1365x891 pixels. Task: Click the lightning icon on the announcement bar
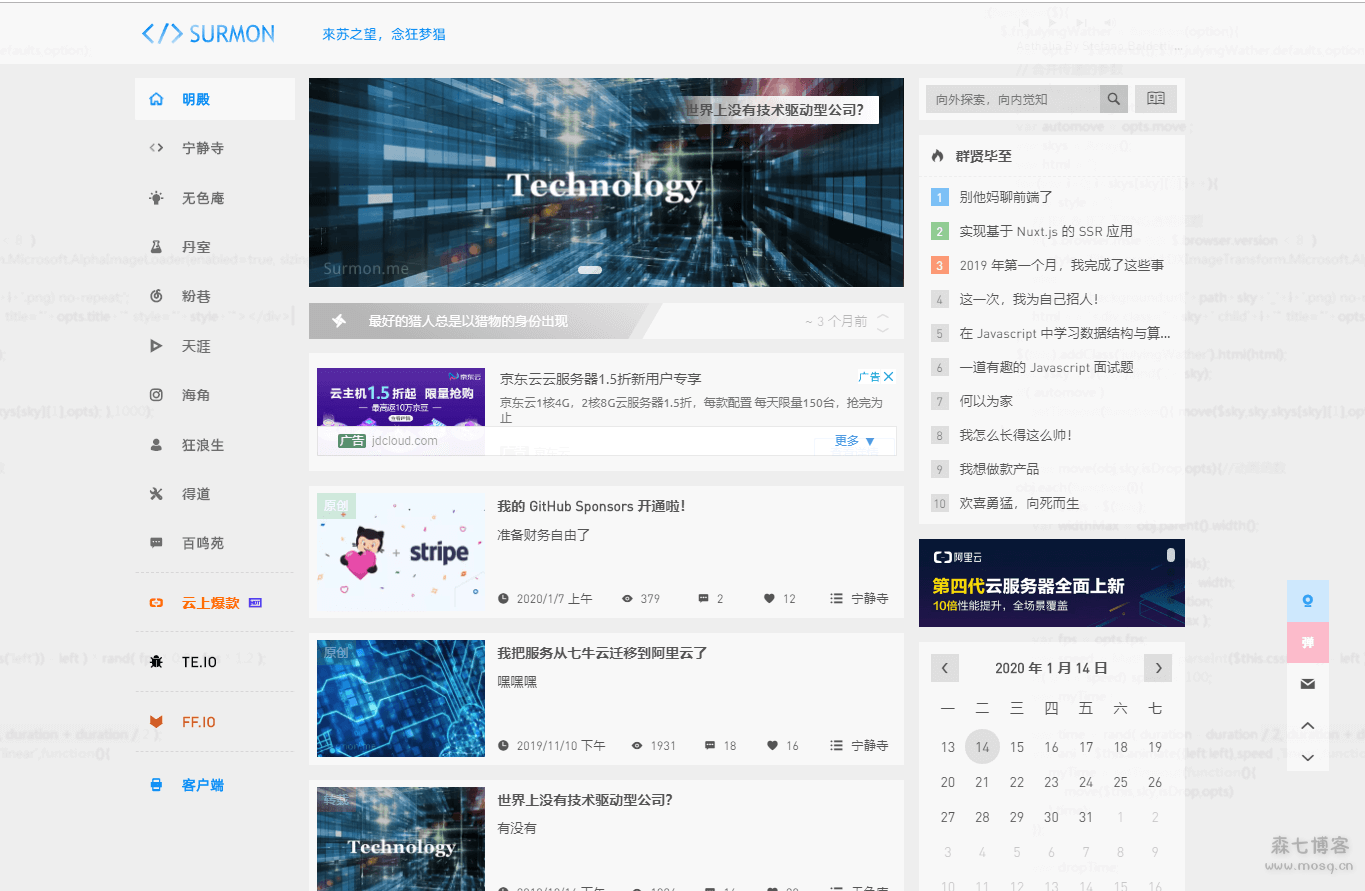click(x=340, y=321)
